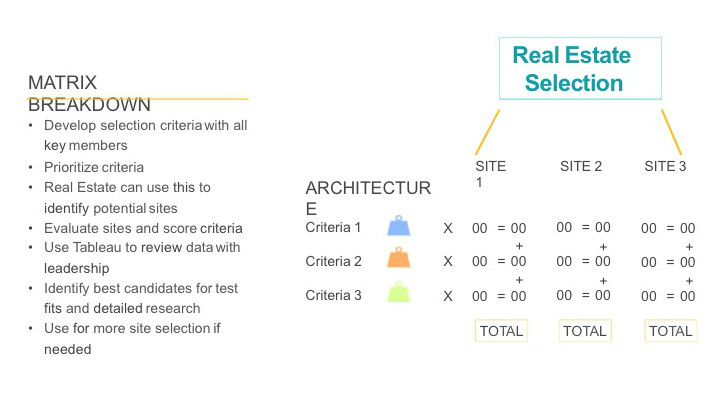Image resolution: width=718 pixels, height=412 pixels.
Task: Click the TOTAL box under Site 3
Action: tap(670, 331)
